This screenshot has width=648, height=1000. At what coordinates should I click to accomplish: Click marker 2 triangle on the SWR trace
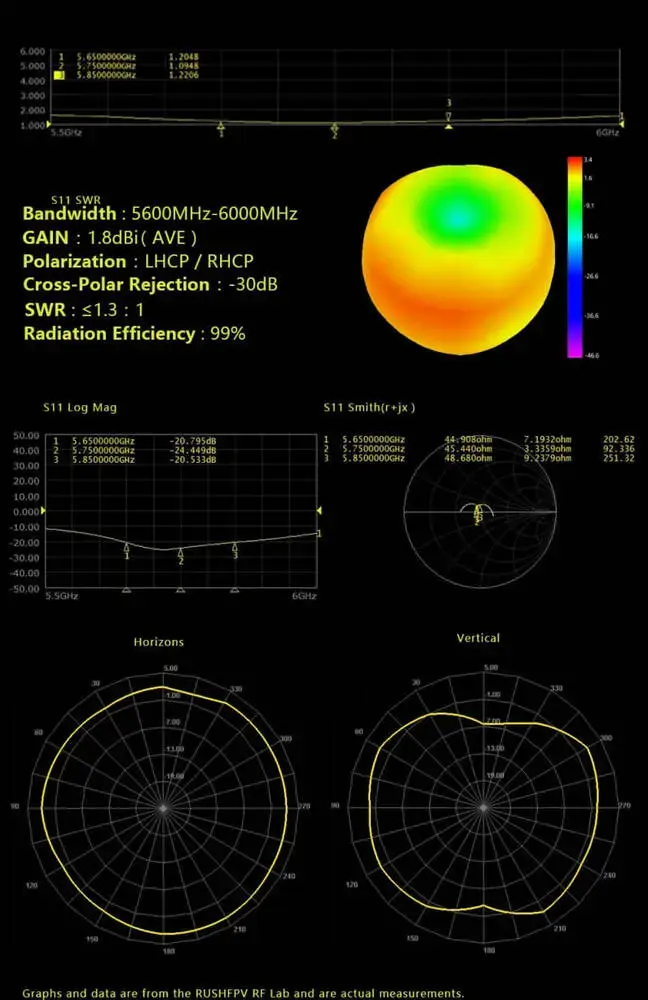click(x=335, y=128)
